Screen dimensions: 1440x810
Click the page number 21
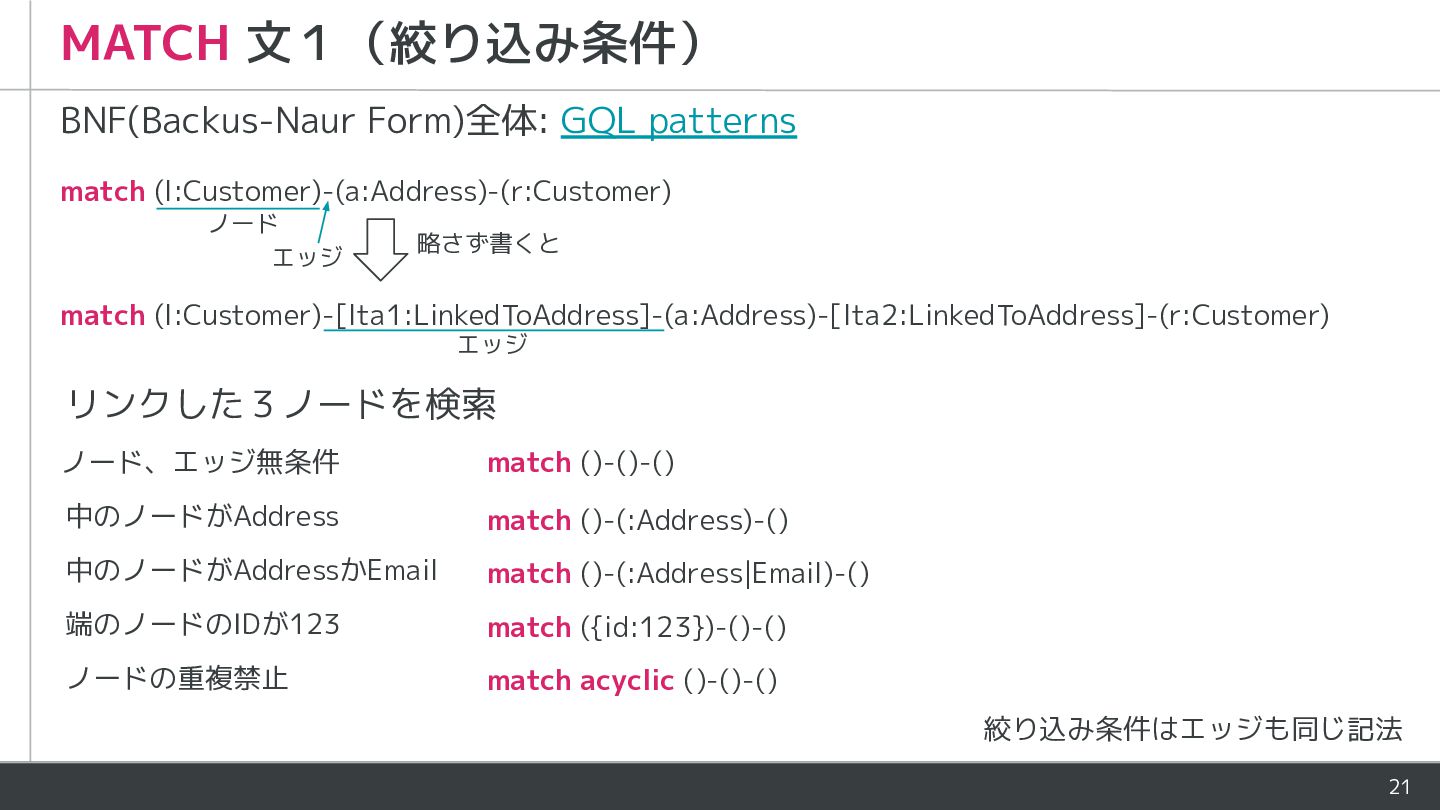tap(1399, 787)
